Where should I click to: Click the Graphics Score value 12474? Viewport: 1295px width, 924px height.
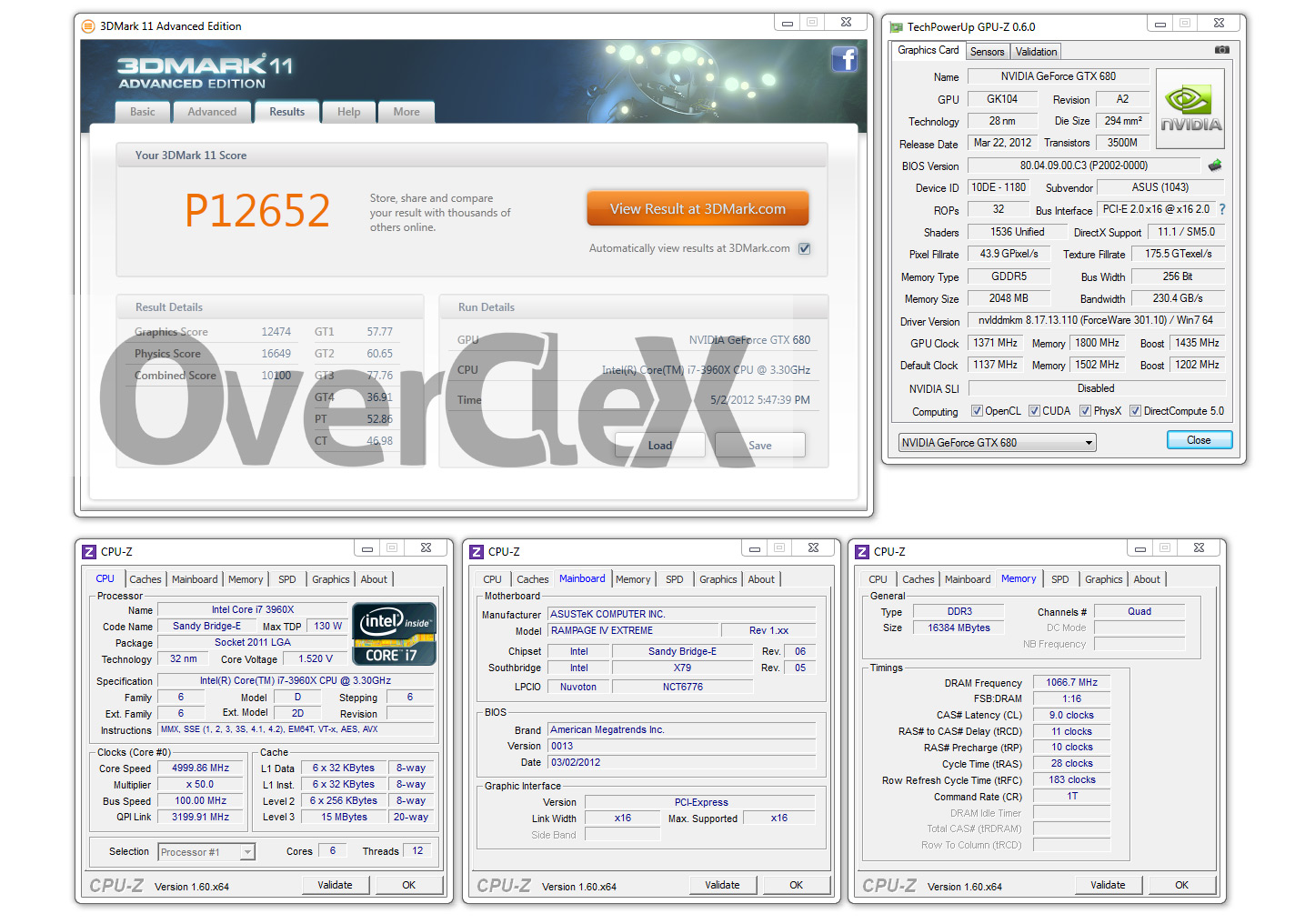coord(276,332)
